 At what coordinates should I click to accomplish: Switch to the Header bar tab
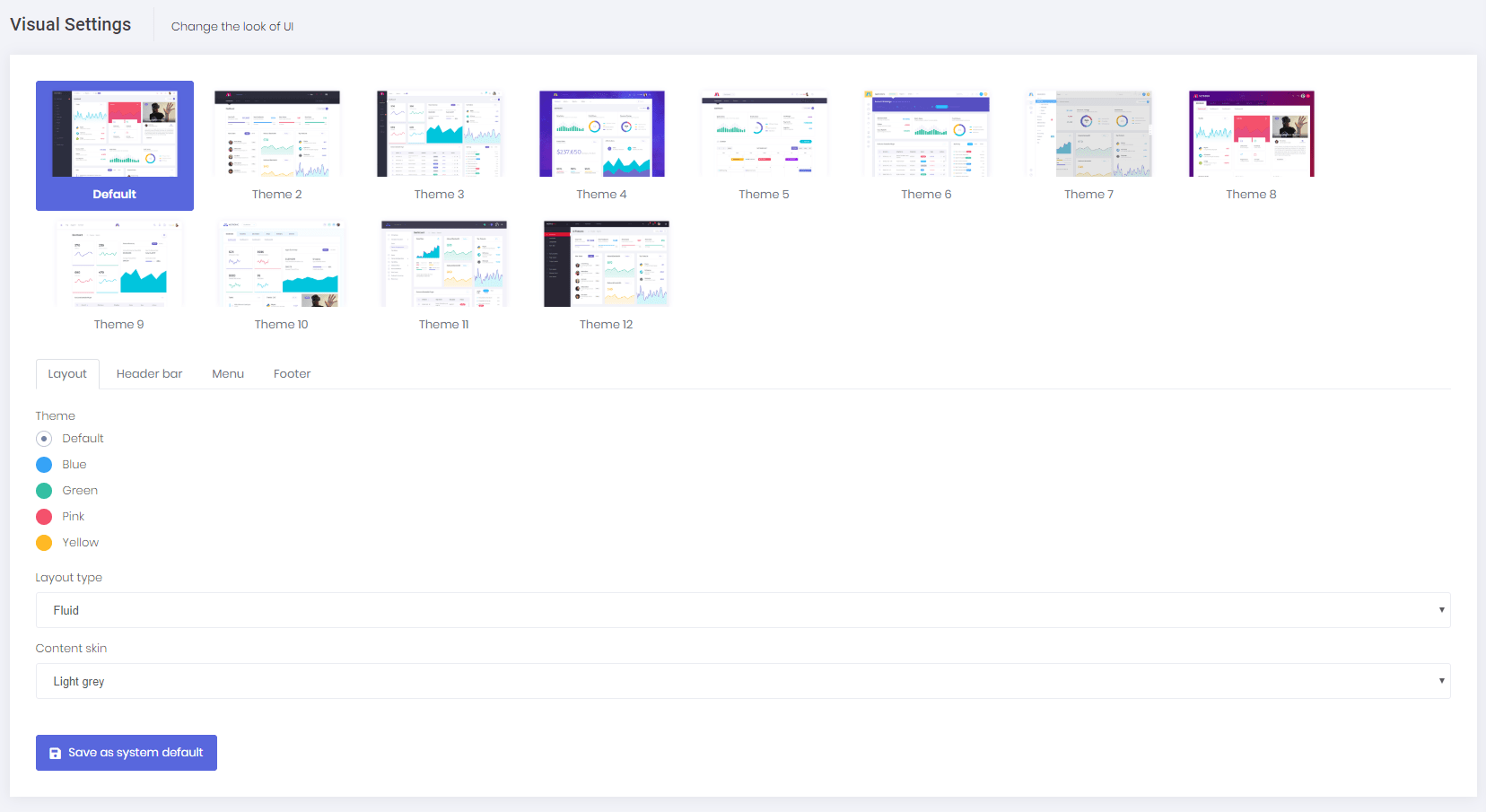click(x=149, y=373)
